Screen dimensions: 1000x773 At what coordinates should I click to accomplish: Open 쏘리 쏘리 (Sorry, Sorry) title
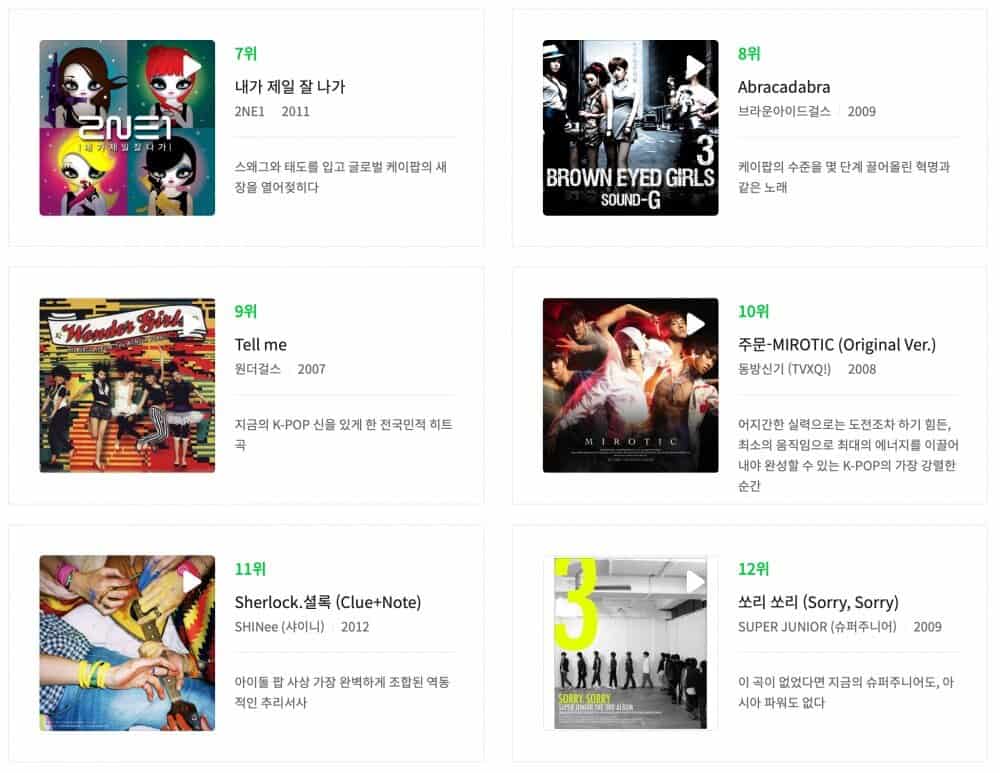click(818, 602)
